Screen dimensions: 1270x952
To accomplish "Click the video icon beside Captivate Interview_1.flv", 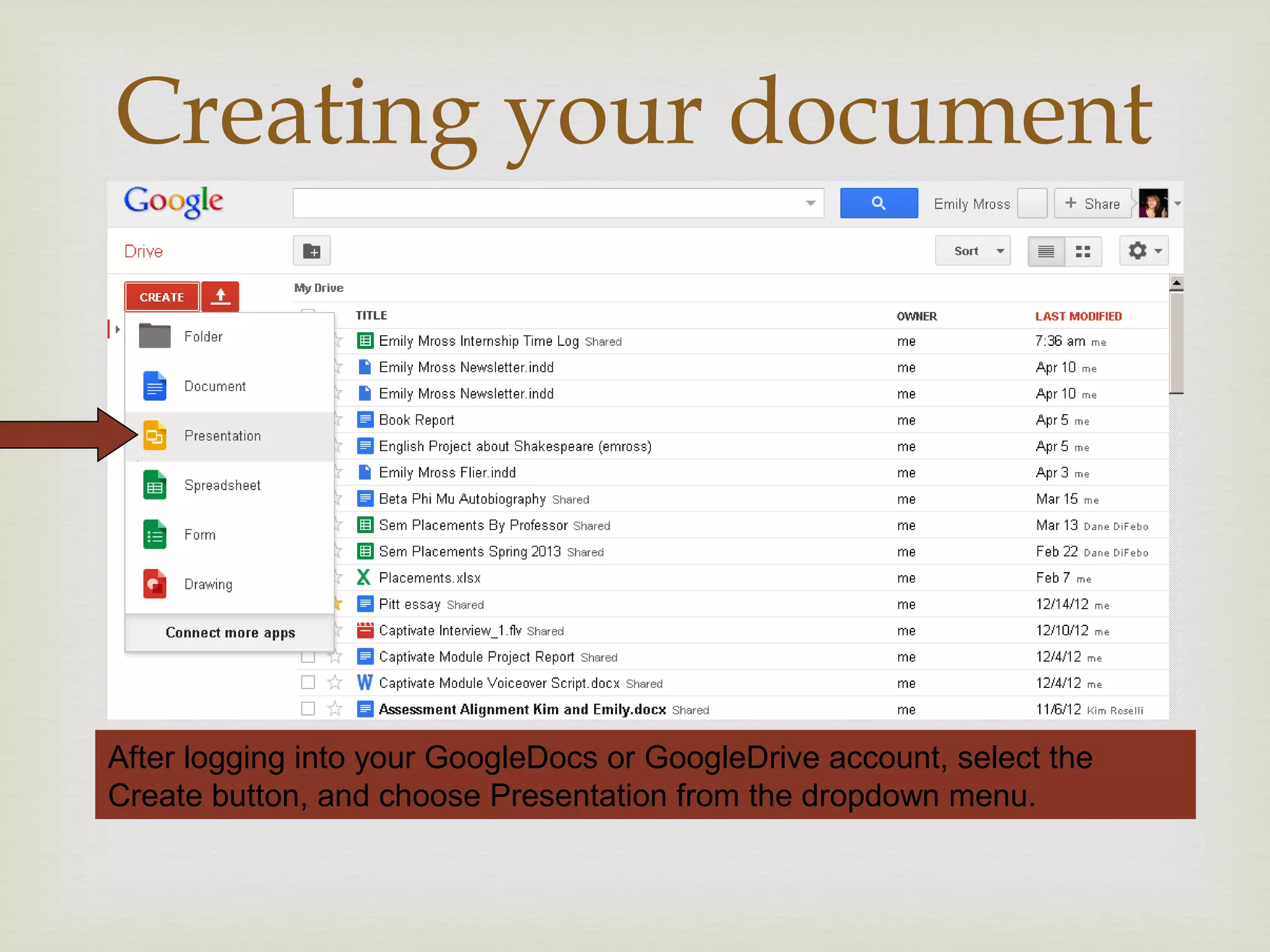I will tap(365, 630).
